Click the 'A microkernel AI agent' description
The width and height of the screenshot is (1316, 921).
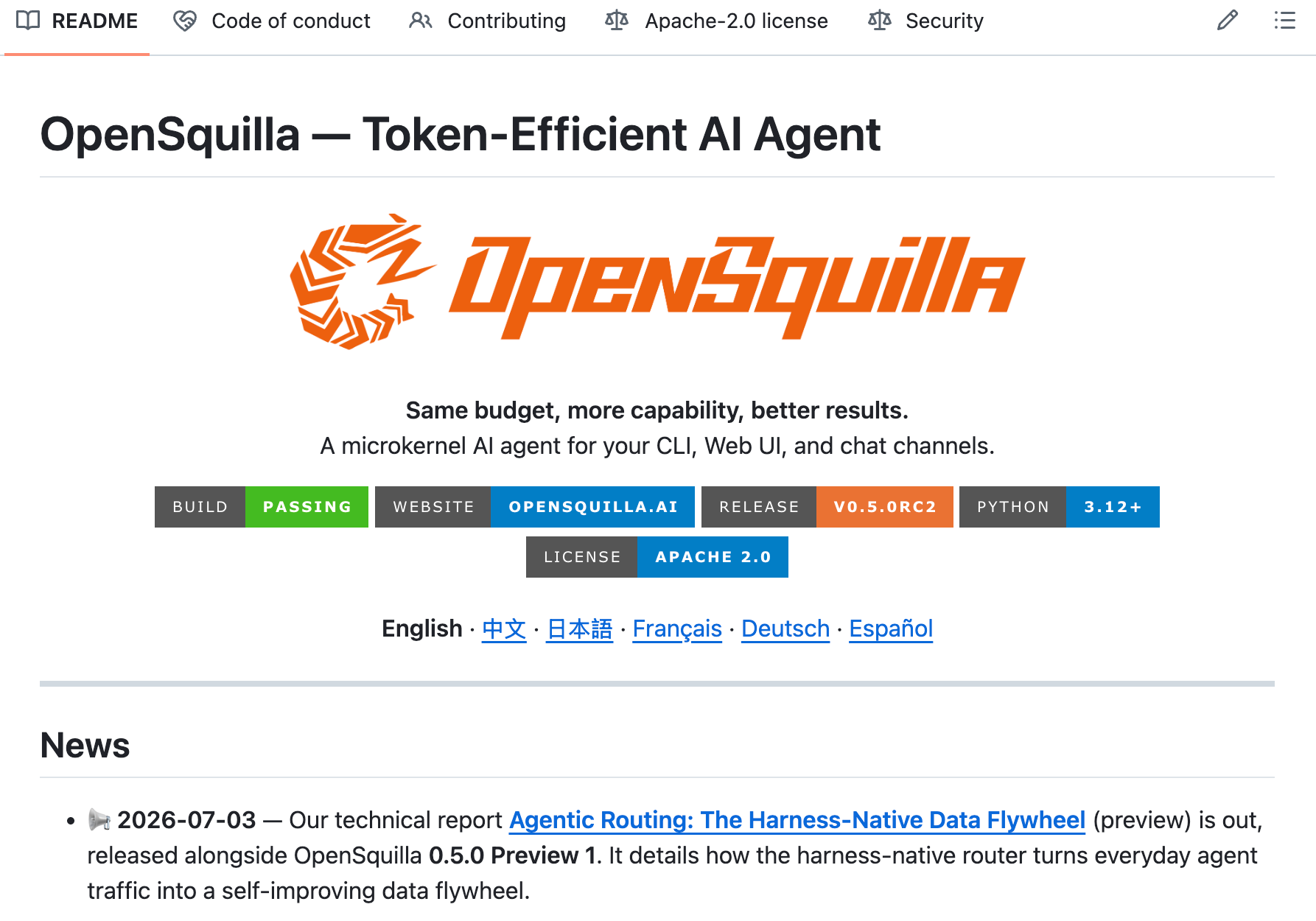point(657,446)
